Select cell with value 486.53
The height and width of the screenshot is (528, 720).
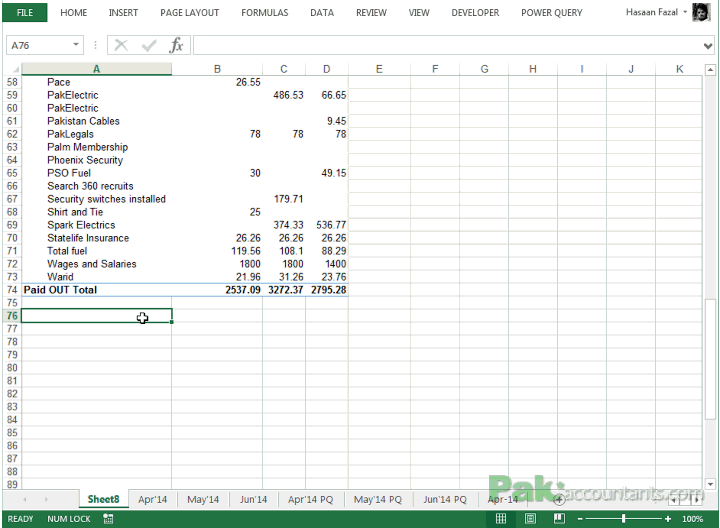pos(284,95)
